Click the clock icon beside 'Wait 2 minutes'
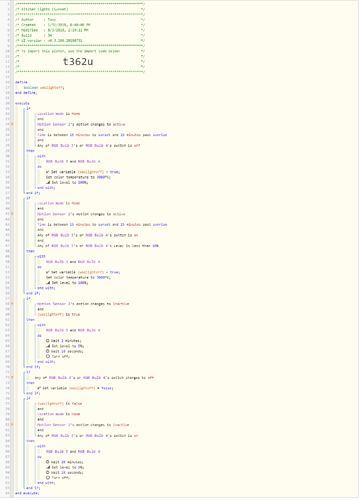The width and height of the screenshot is (361, 500). pos(48,341)
